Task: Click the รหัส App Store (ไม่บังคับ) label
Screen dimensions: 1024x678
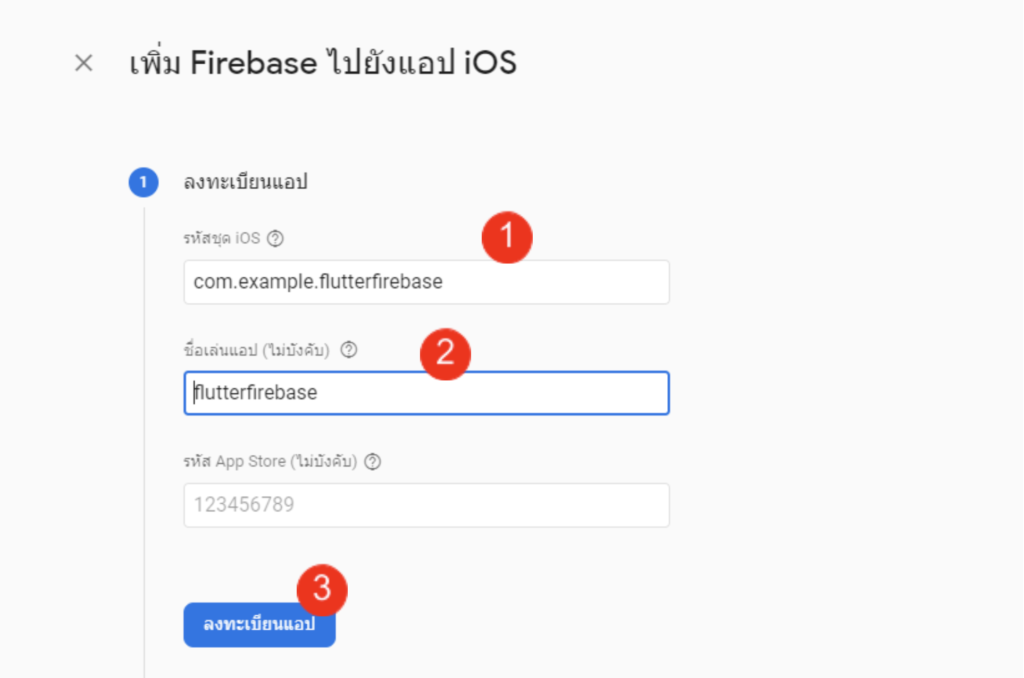Action: click(270, 462)
